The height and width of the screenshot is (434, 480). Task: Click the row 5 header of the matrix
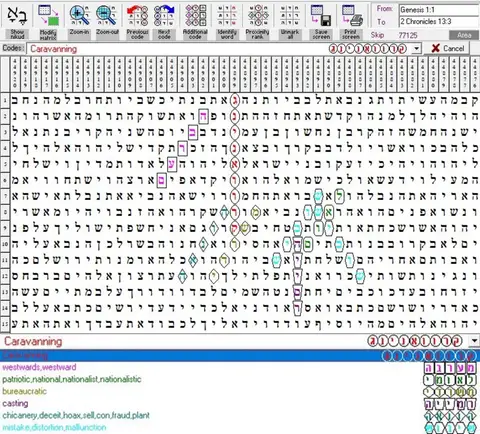tap(5, 164)
